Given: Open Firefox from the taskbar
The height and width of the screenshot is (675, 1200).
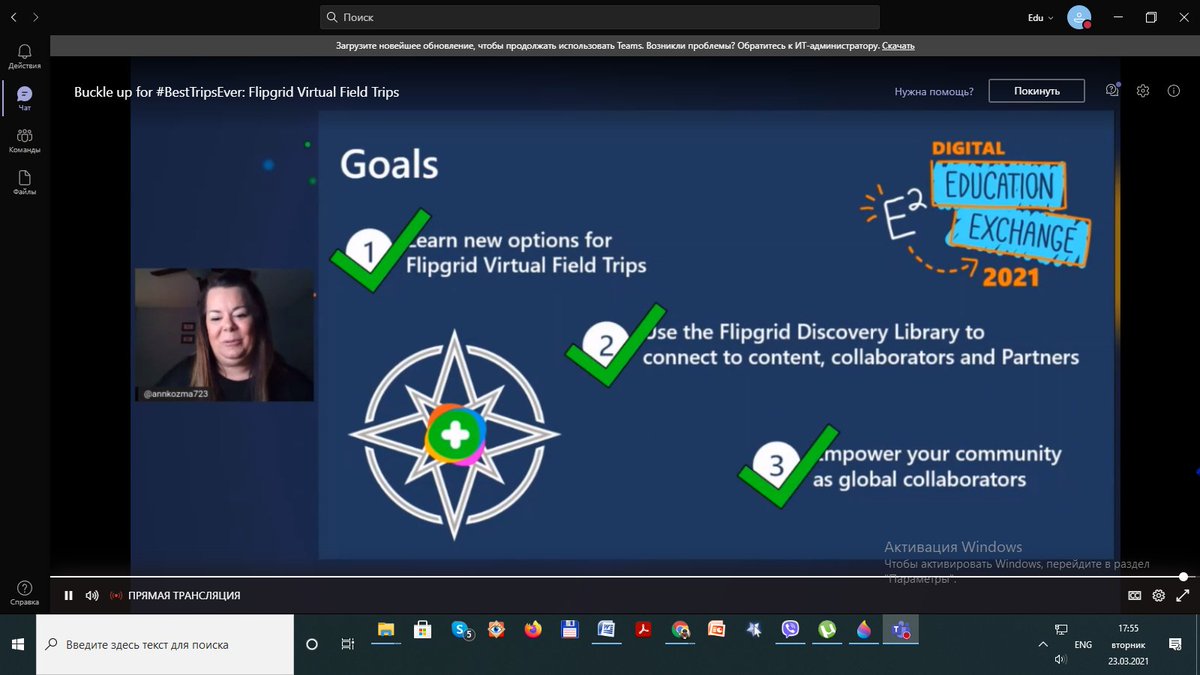Looking at the screenshot, I should (533, 630).
